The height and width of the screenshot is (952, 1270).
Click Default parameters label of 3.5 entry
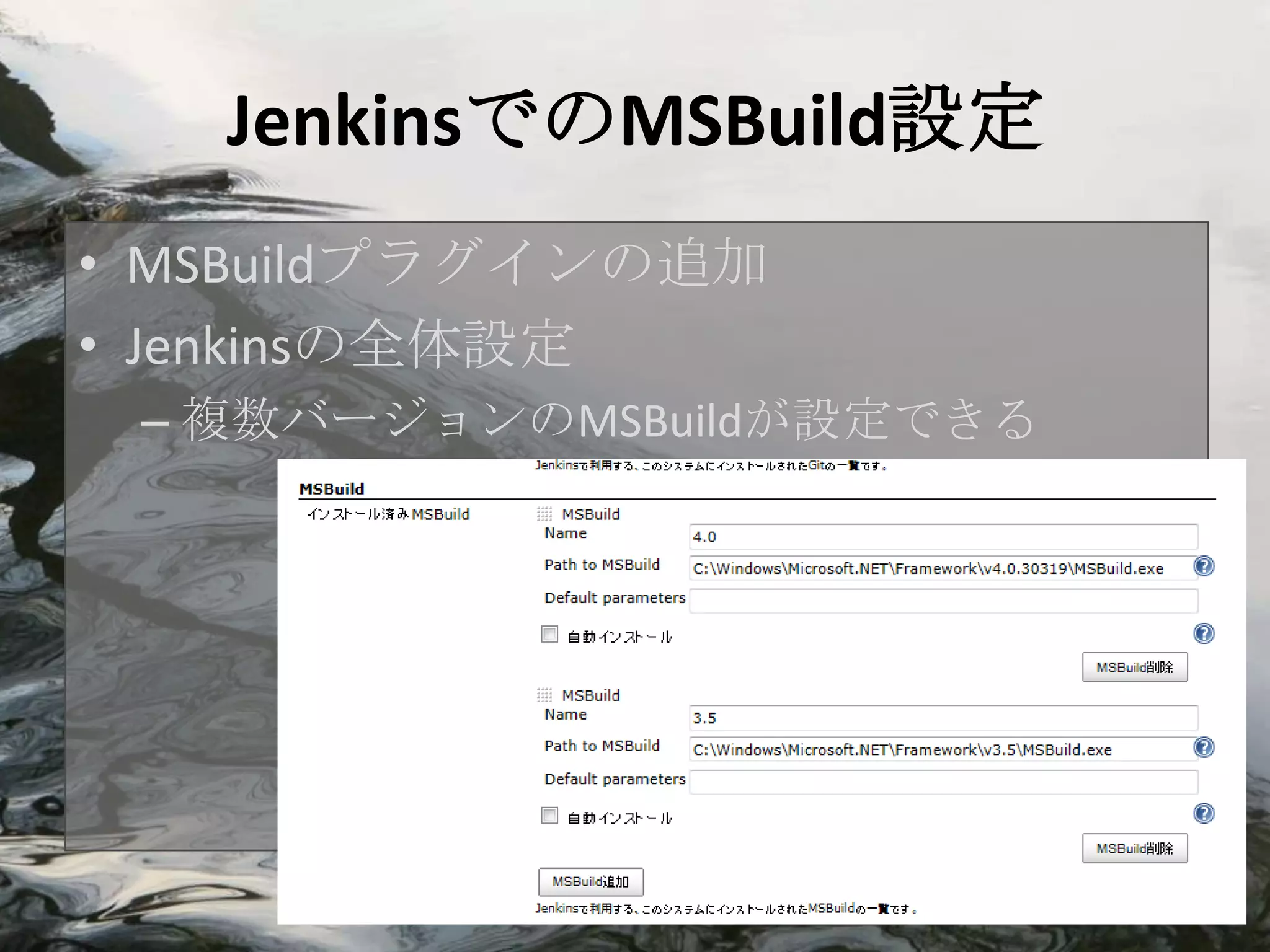point(615,779)
